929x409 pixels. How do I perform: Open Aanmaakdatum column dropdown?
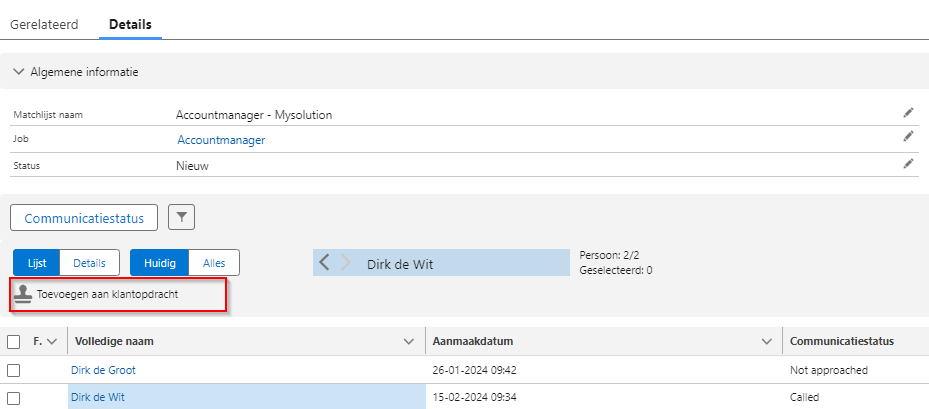(767, 342)
